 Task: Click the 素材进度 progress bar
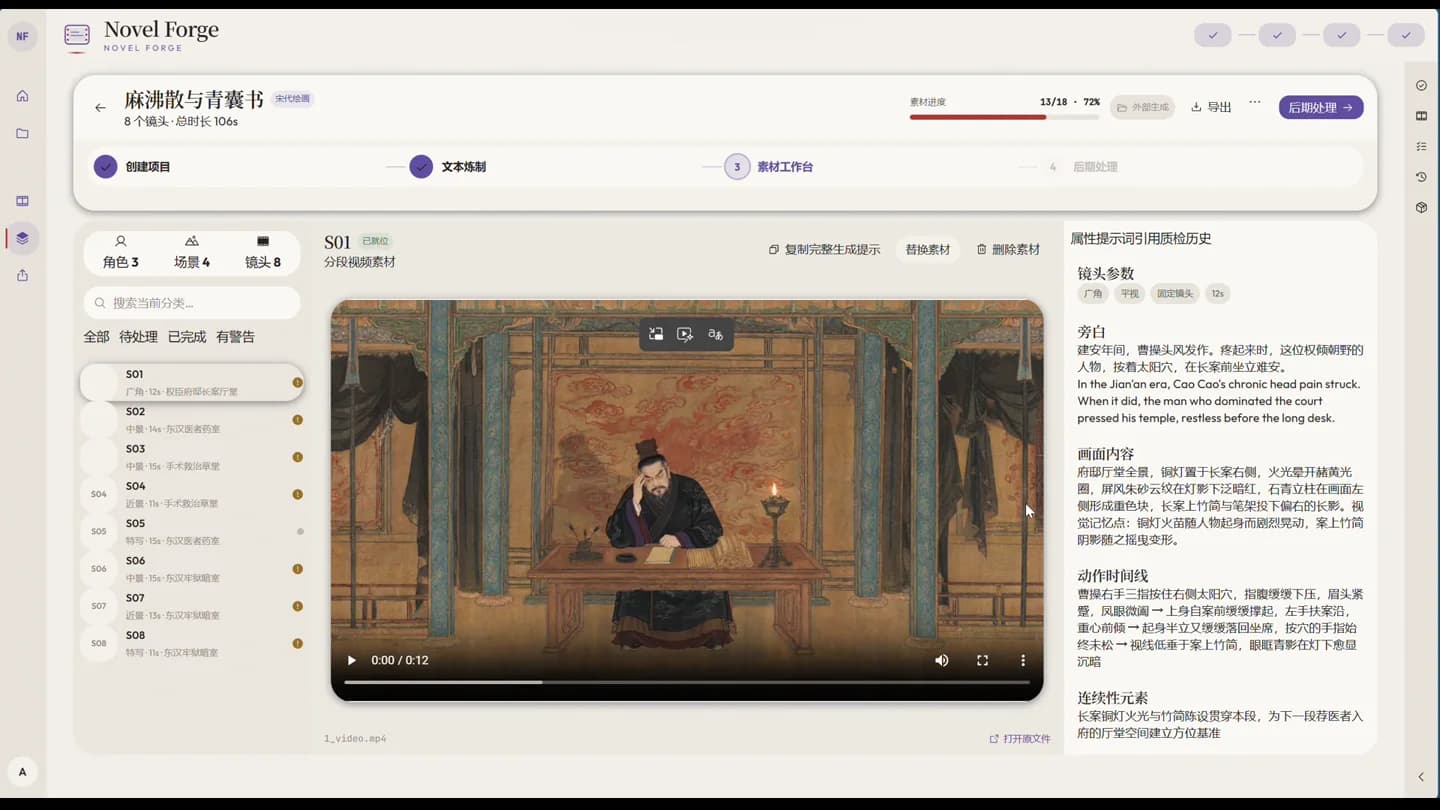tap(1004, 117)
